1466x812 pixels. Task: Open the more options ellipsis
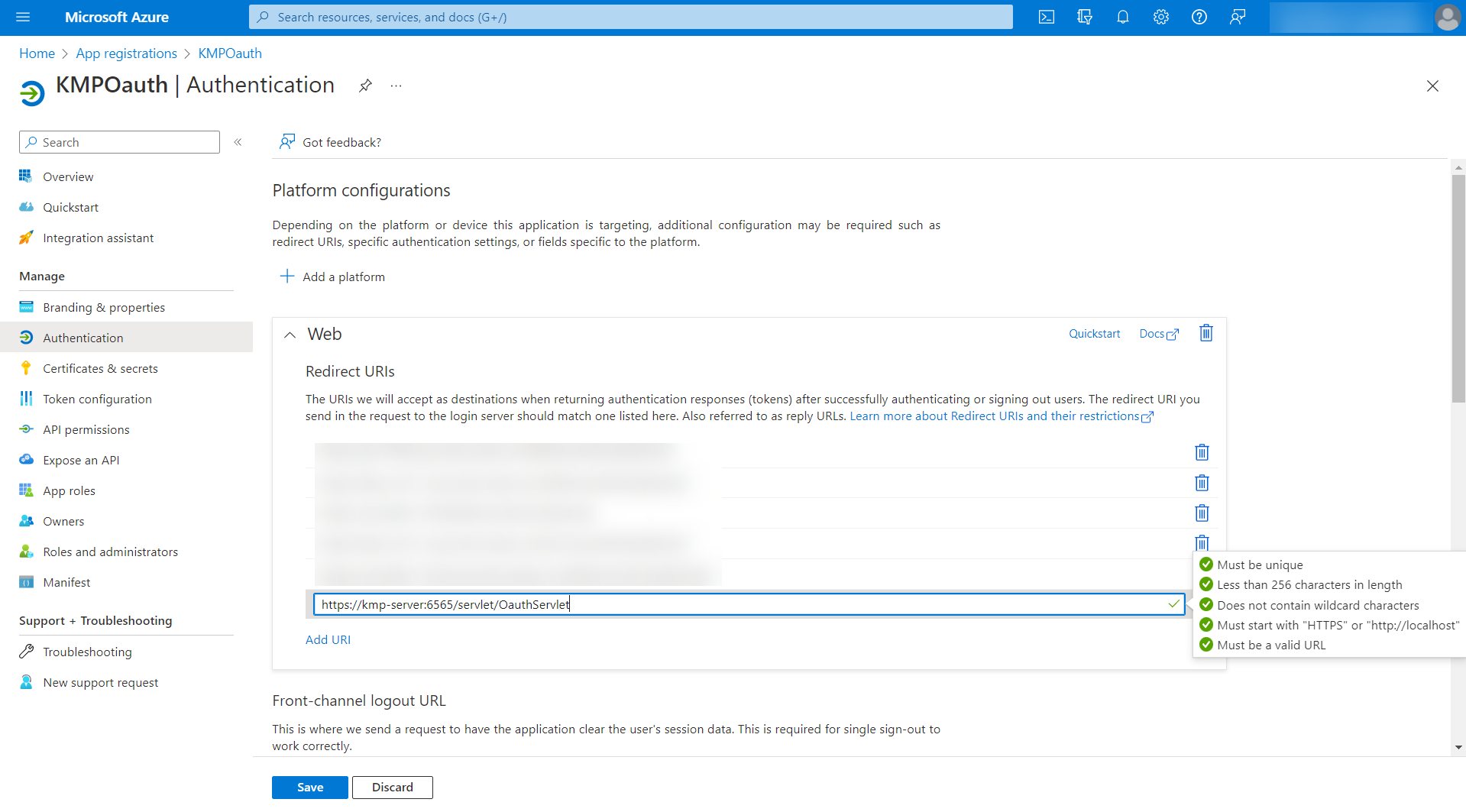click(x=396, y=86)
